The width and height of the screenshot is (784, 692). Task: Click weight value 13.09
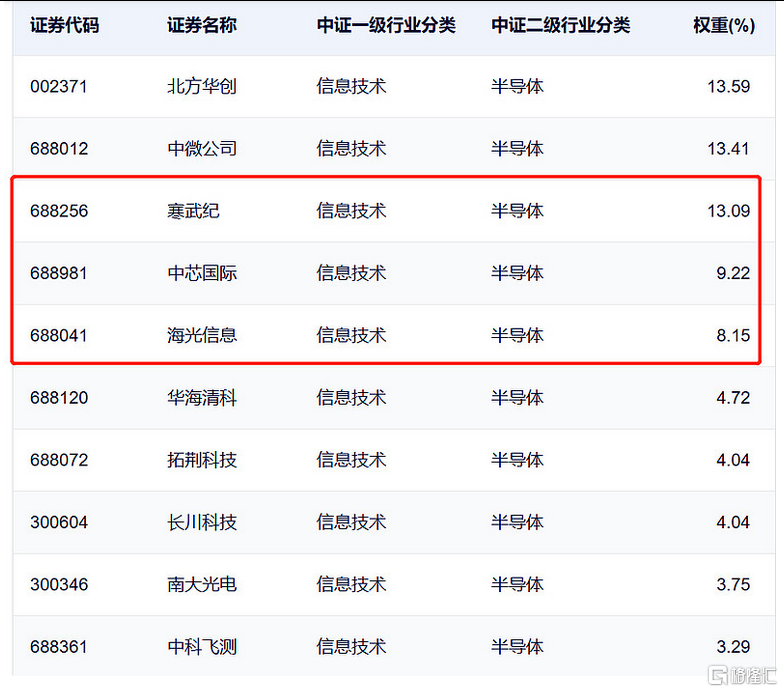(x=728, y=211)
